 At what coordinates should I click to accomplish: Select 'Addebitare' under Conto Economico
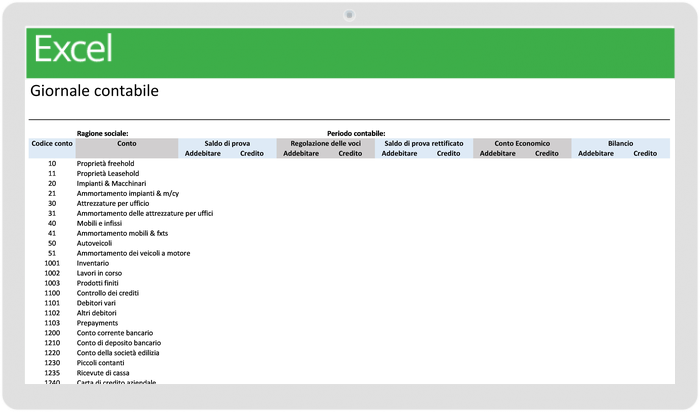click(x=497, y=153)
